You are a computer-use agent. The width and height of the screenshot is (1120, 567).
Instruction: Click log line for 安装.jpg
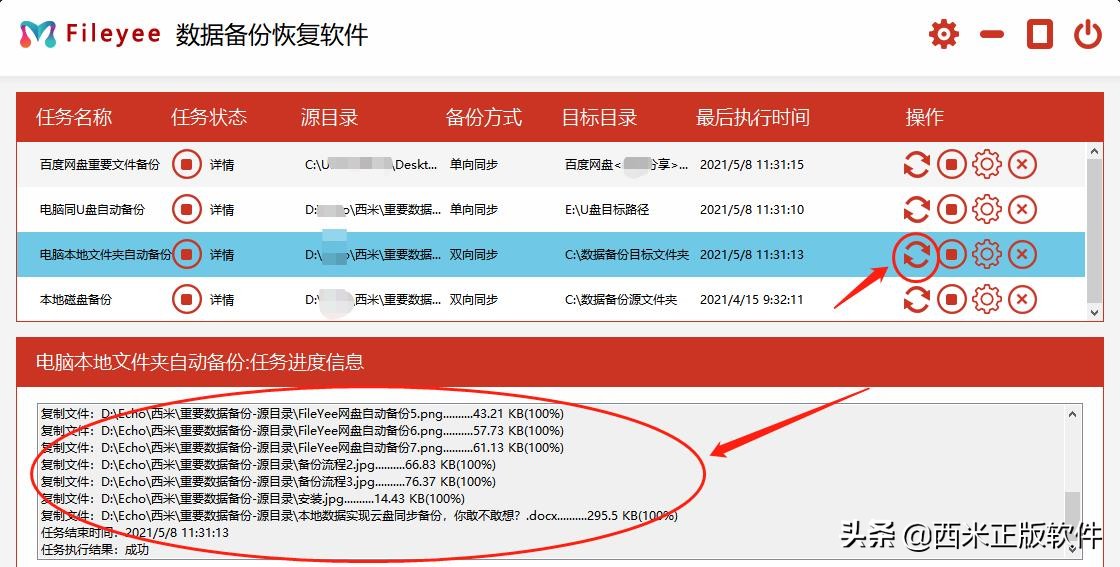253,498
